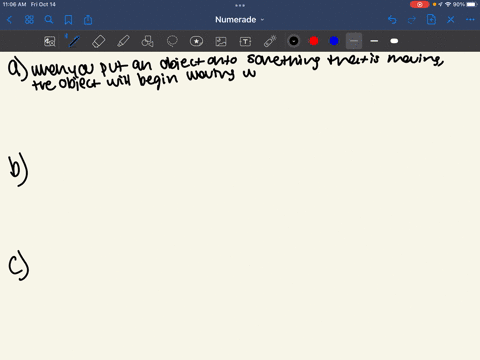Choose the blue pen color
The width and height of the screenshot is (480, 360).
coord(334,41)
